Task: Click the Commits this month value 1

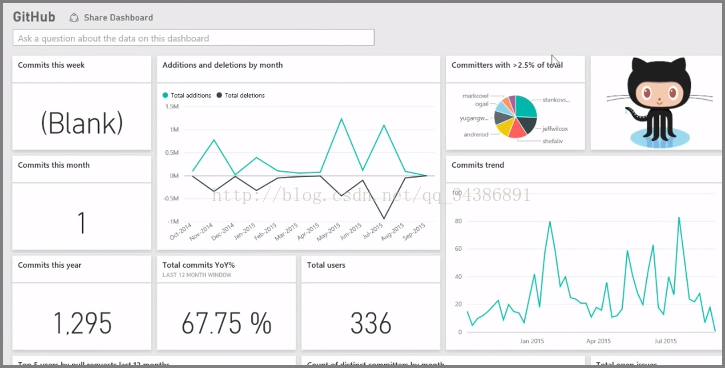Action: (x=81, y=223)
